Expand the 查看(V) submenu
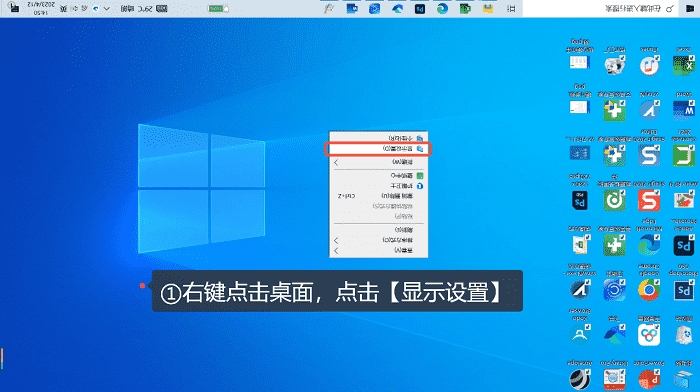 (x=379, y=250)
